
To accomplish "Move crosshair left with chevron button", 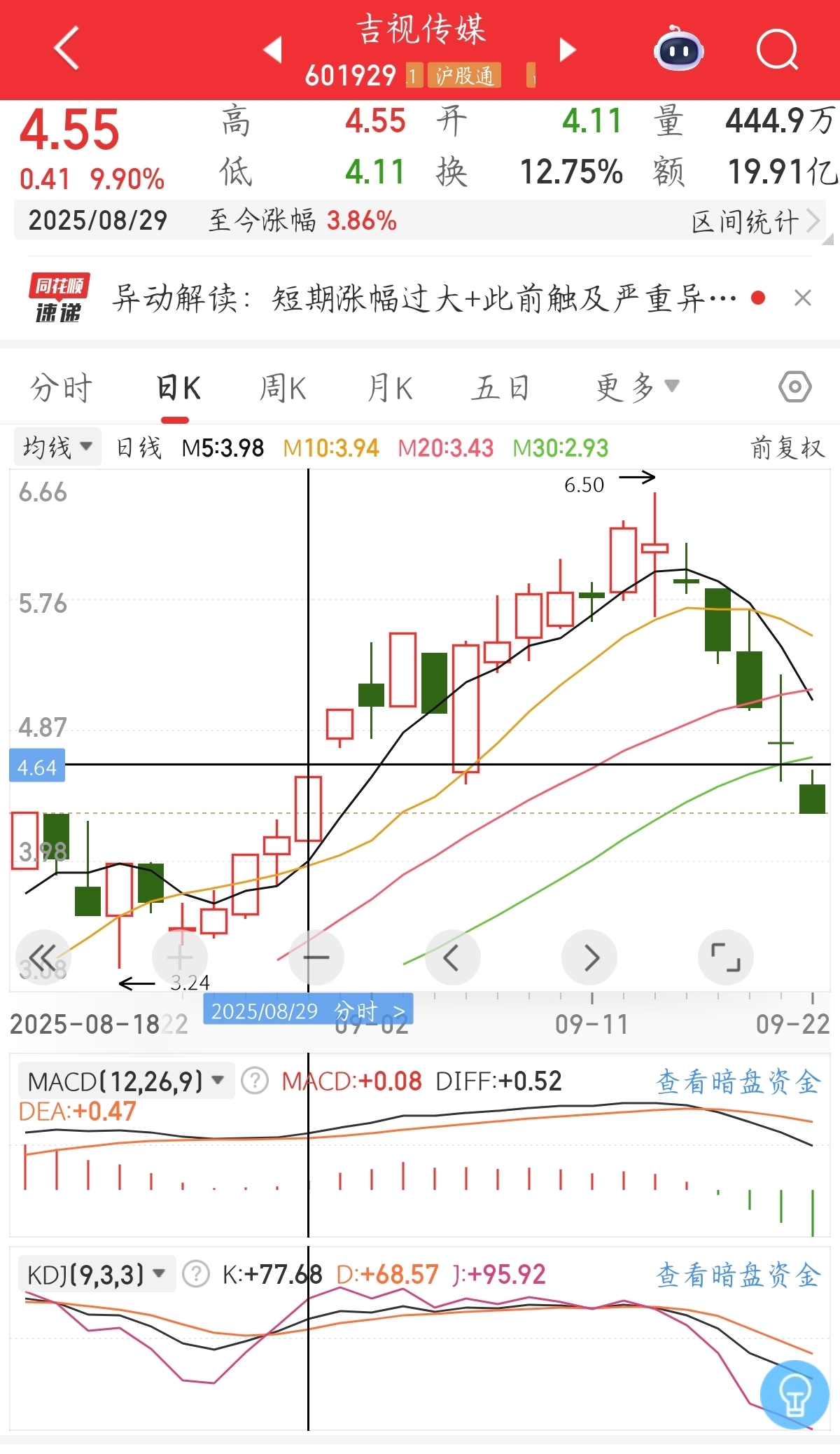I will 453,957.
